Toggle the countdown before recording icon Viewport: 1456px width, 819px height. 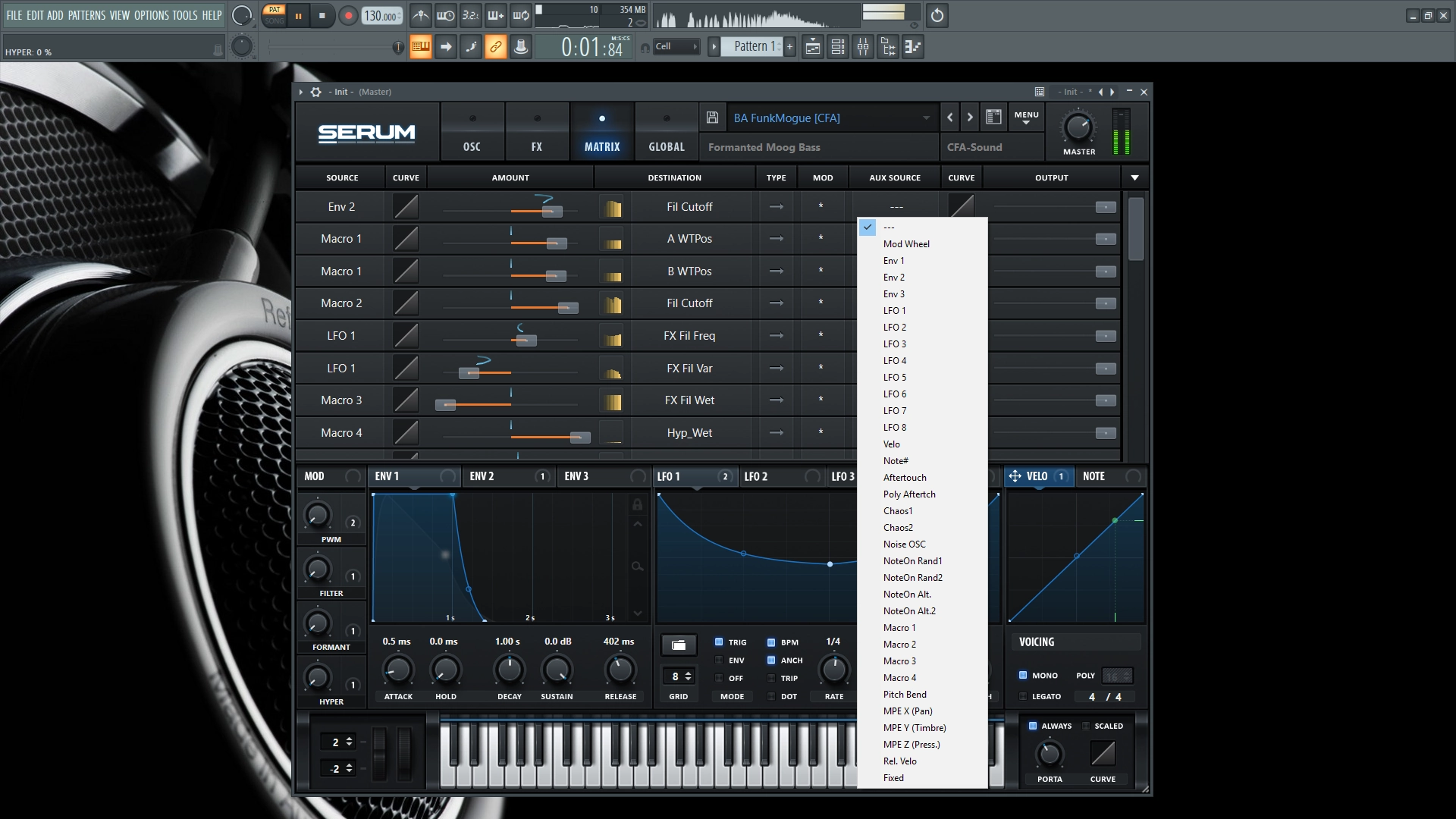[x=470, y=15]
